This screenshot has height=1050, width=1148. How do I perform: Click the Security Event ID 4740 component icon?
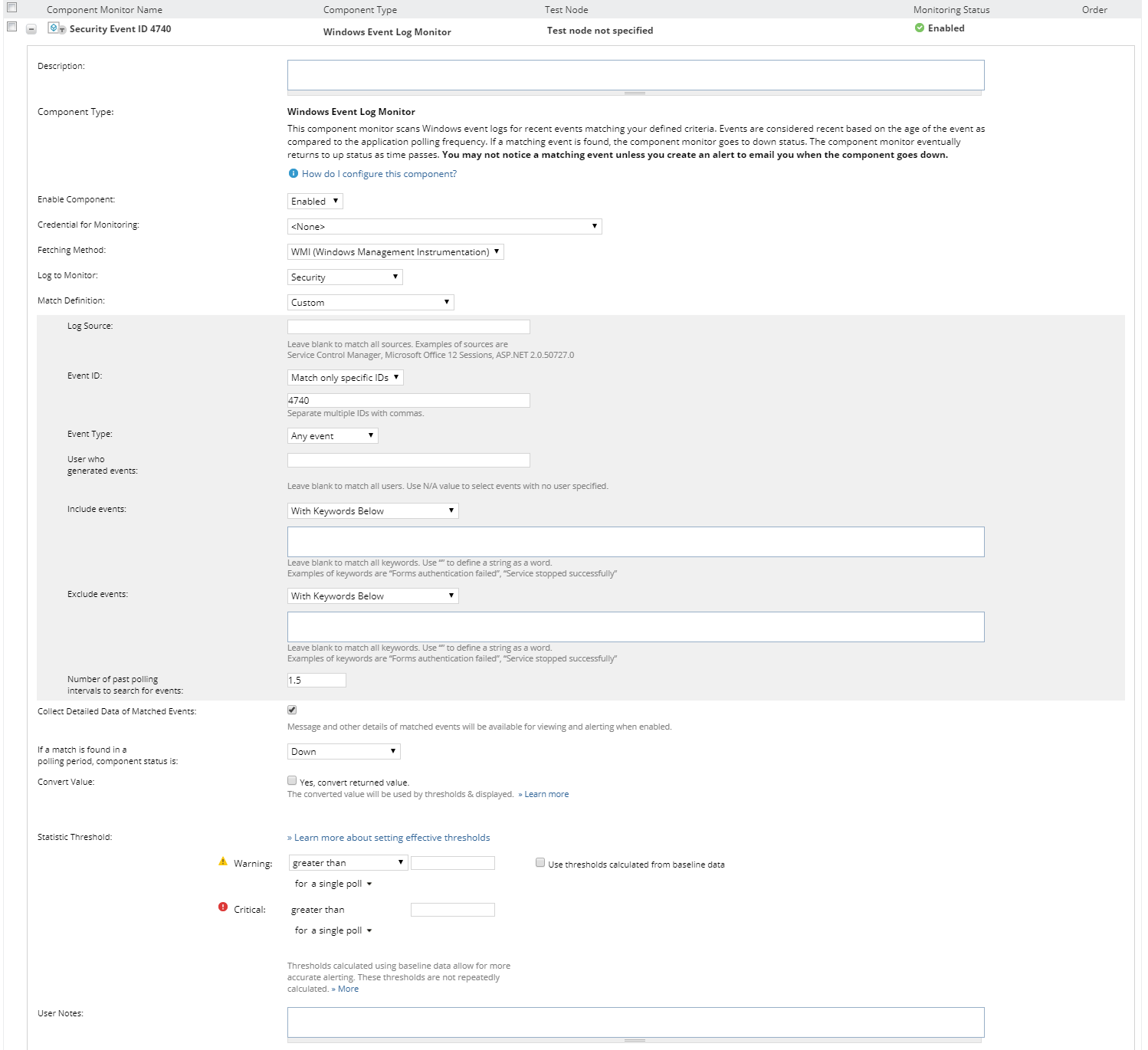56,28
